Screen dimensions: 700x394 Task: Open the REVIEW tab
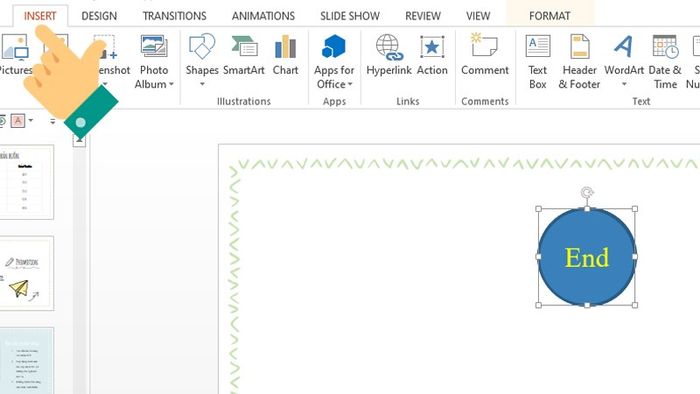click(423, 16)
